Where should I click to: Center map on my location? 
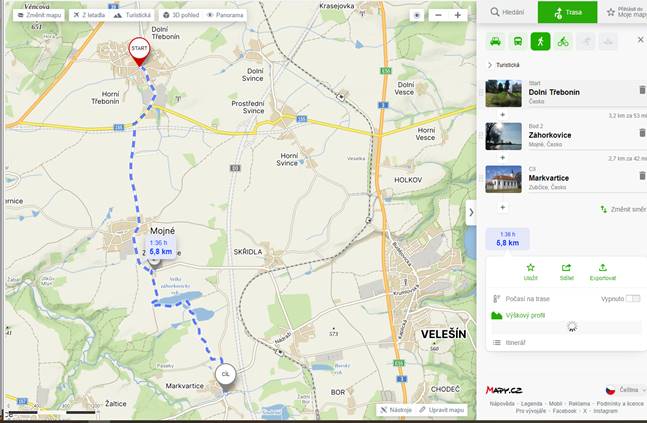point(417,15)
